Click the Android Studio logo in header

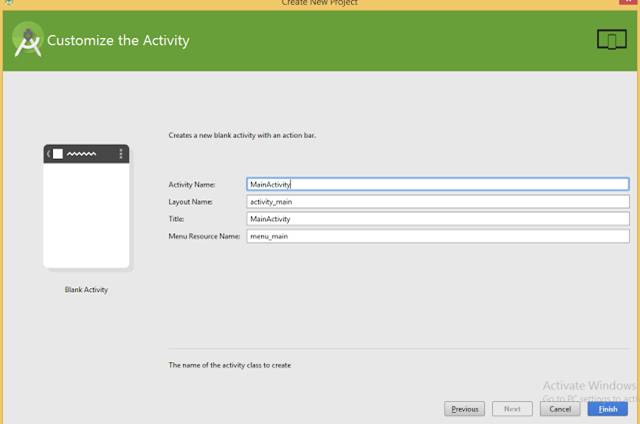[x=27, y=39]
